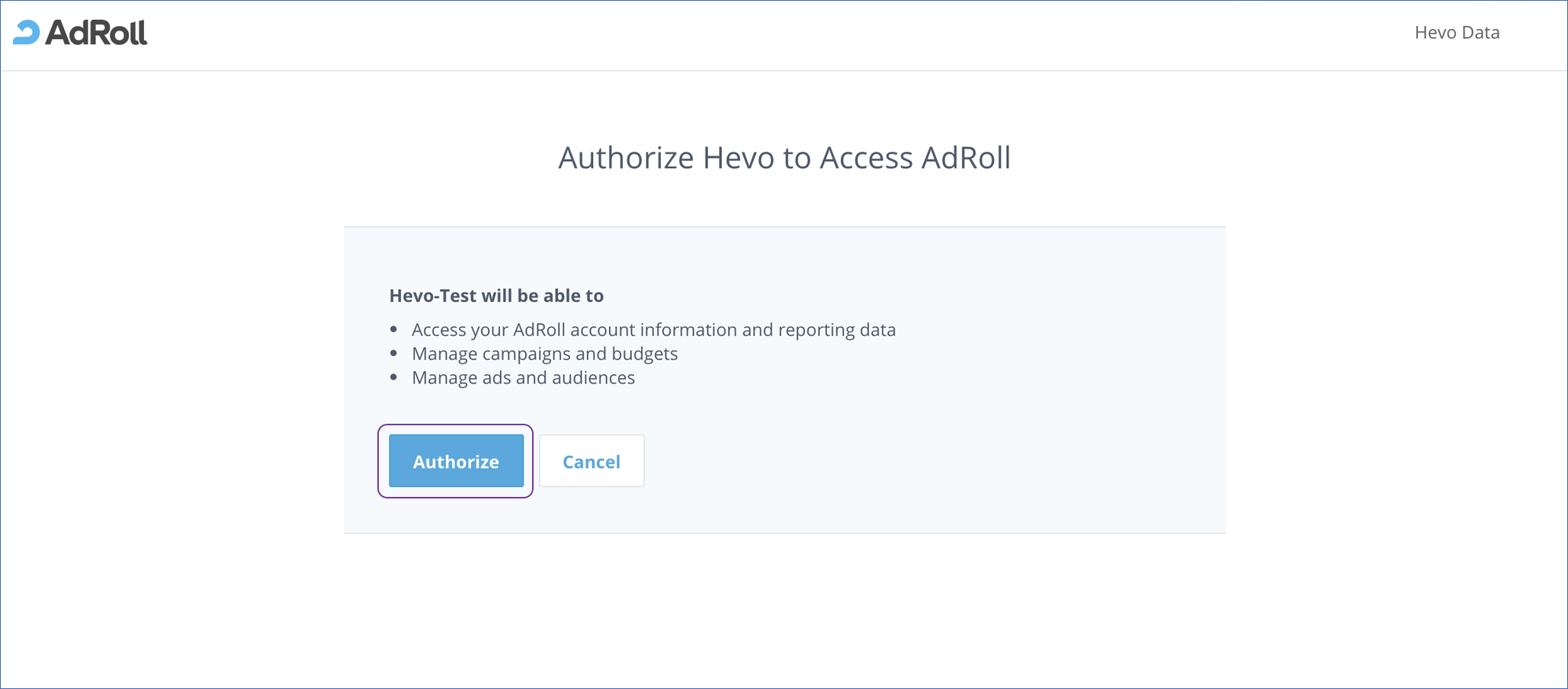Click the blue AdRoll logo mark top-left
This screenshot has height=689, width=1568.
coord(25,32)
